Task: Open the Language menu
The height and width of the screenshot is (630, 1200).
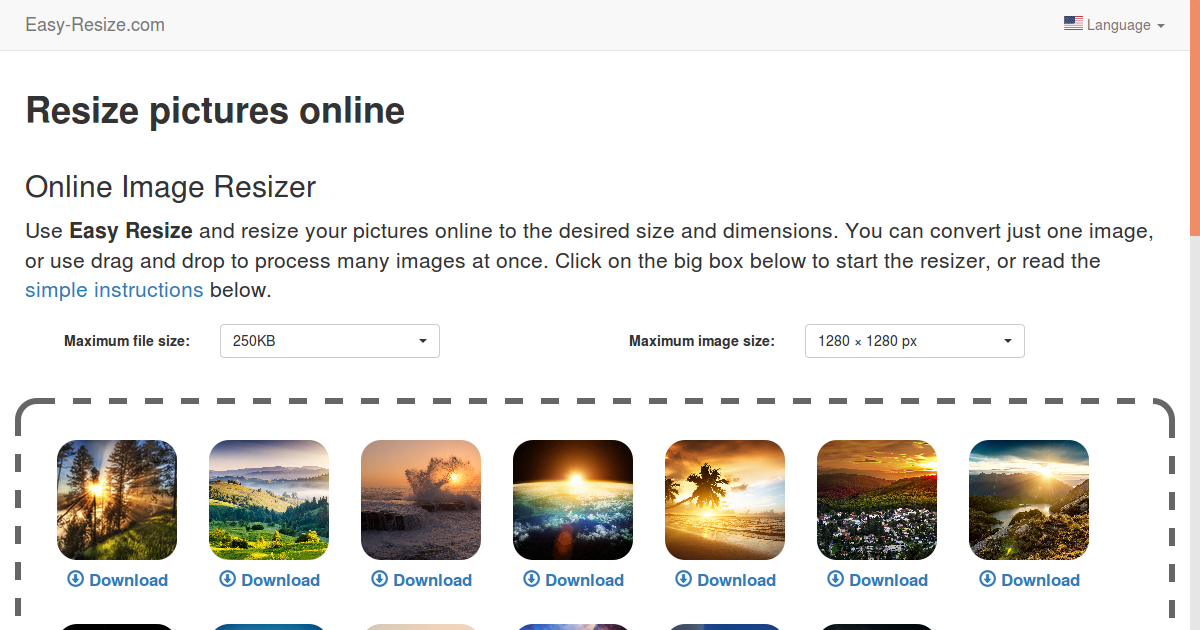Action: click(x=1114, y=25)
